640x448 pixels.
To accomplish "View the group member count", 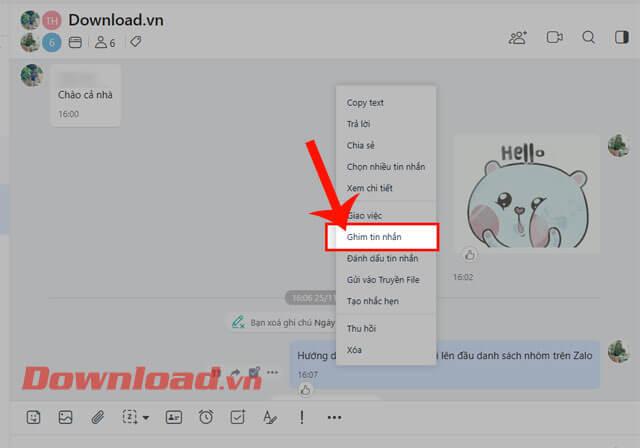I will 105,42.
